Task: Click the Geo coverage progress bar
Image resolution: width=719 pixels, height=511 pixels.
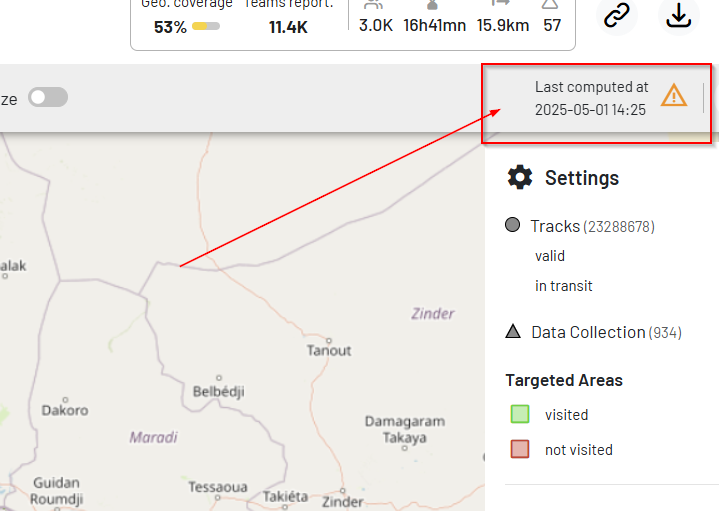Action: click(x=206, y=27)
